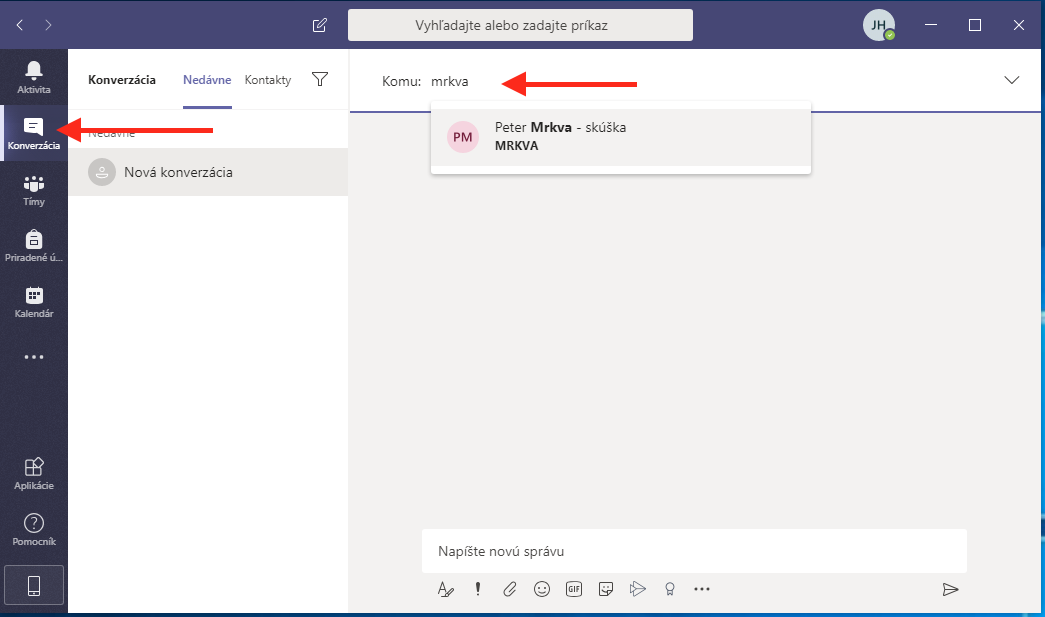This screenshot has height=617, width=1045.
Task: Switch to the Nedávne tab
Action: [207, 80]
